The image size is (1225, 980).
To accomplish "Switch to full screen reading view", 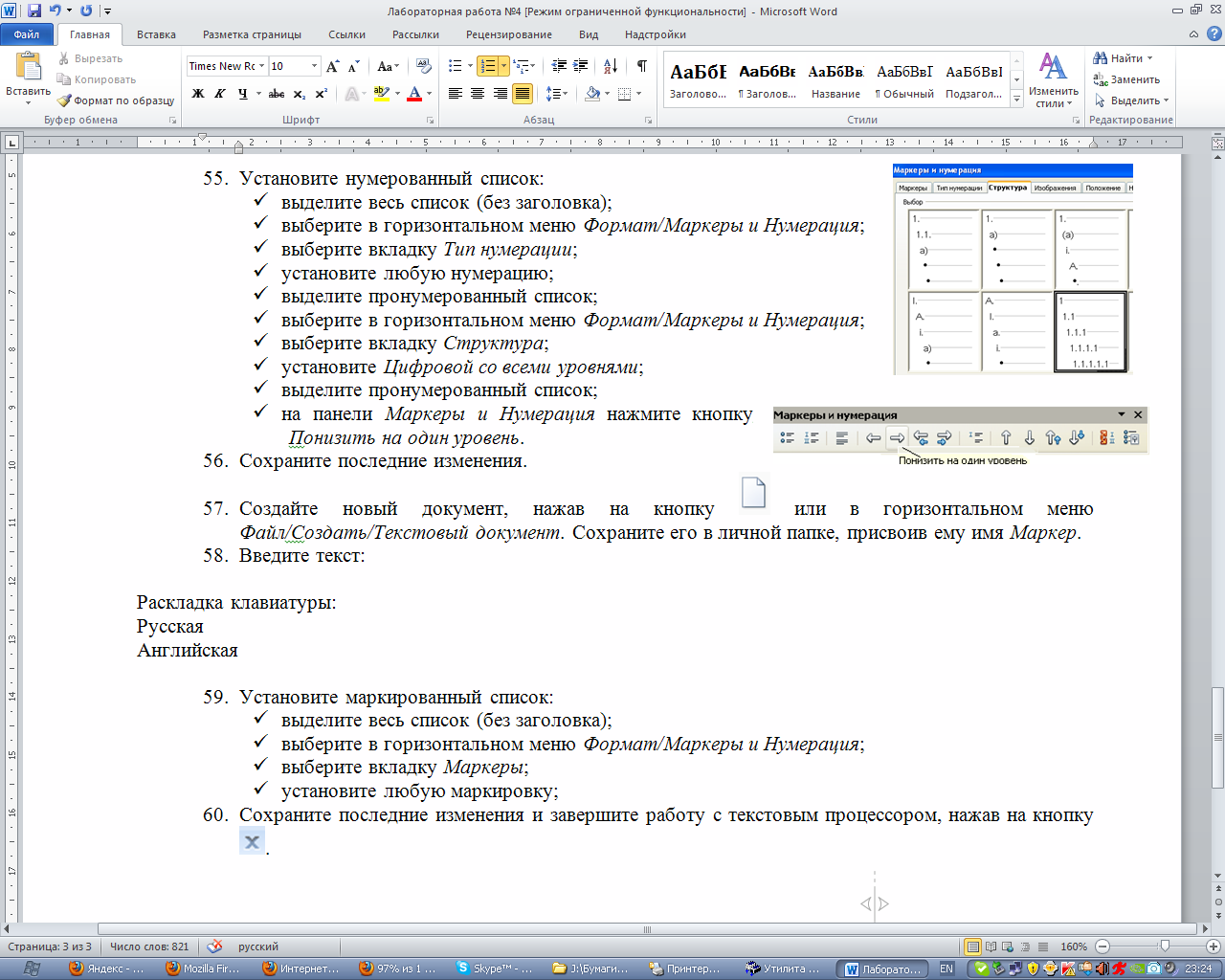I will (x=991, y=947).
